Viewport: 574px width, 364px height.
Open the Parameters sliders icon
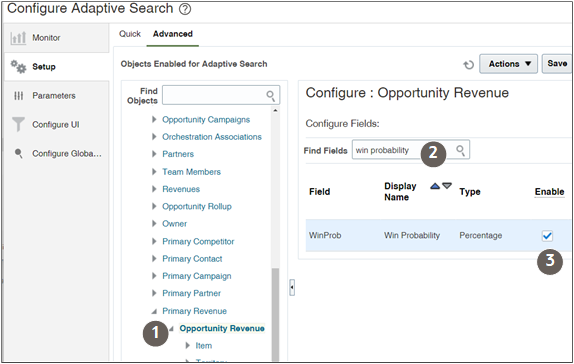pos(18,96)
